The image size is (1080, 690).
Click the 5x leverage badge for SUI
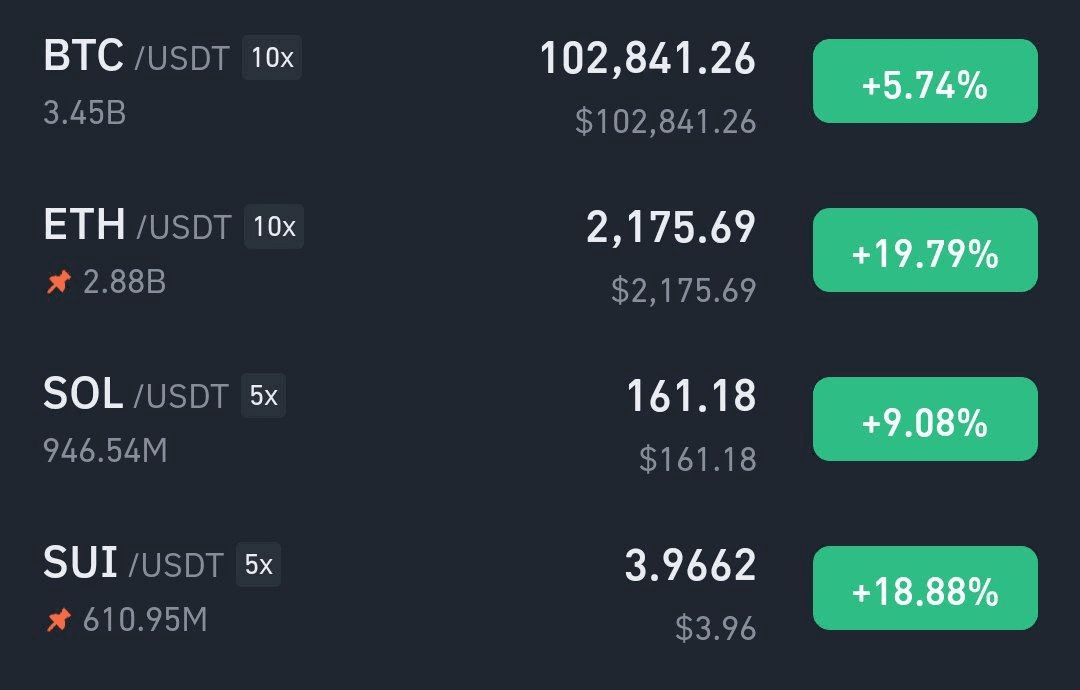click(258, 564)
